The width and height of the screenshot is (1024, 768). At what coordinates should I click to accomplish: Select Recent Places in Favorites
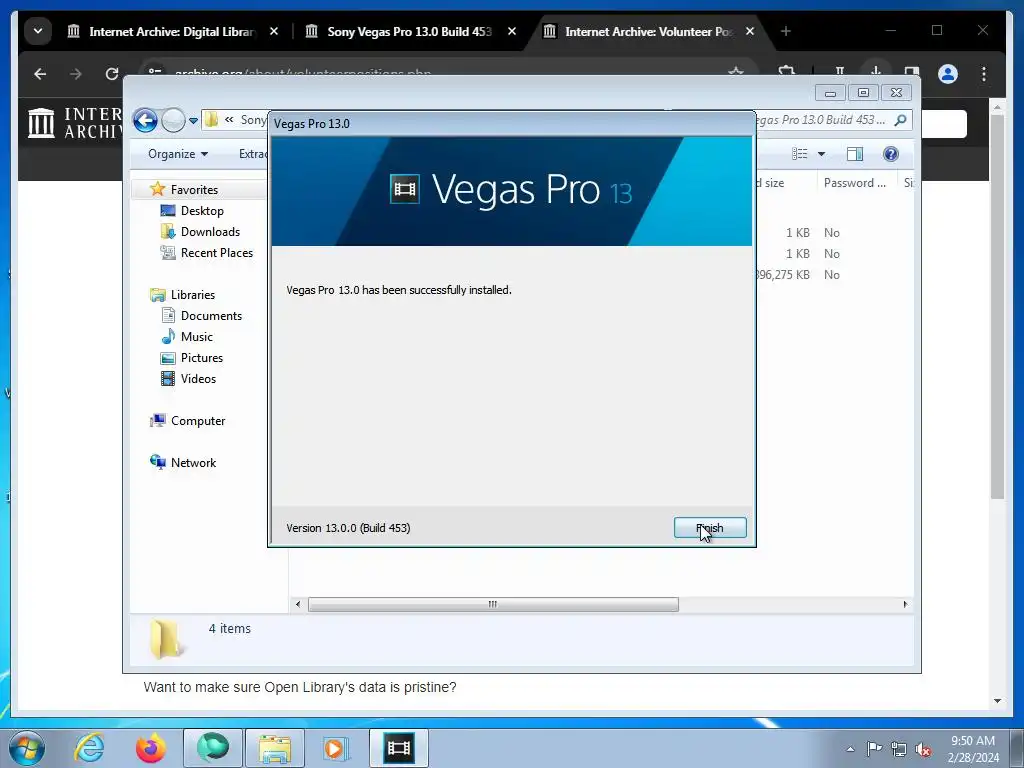(216, 253)
